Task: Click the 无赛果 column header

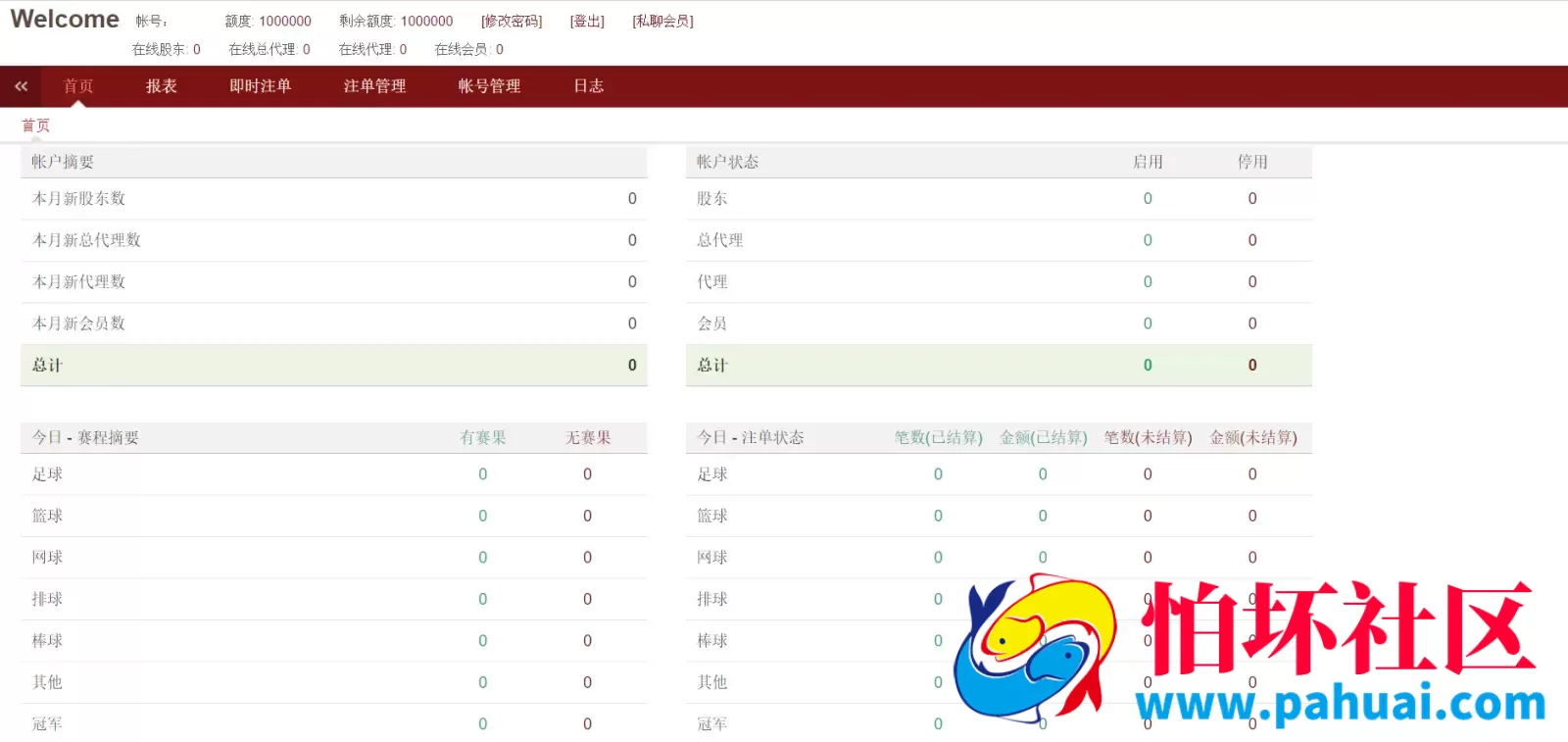Action: tap(588, 437)
